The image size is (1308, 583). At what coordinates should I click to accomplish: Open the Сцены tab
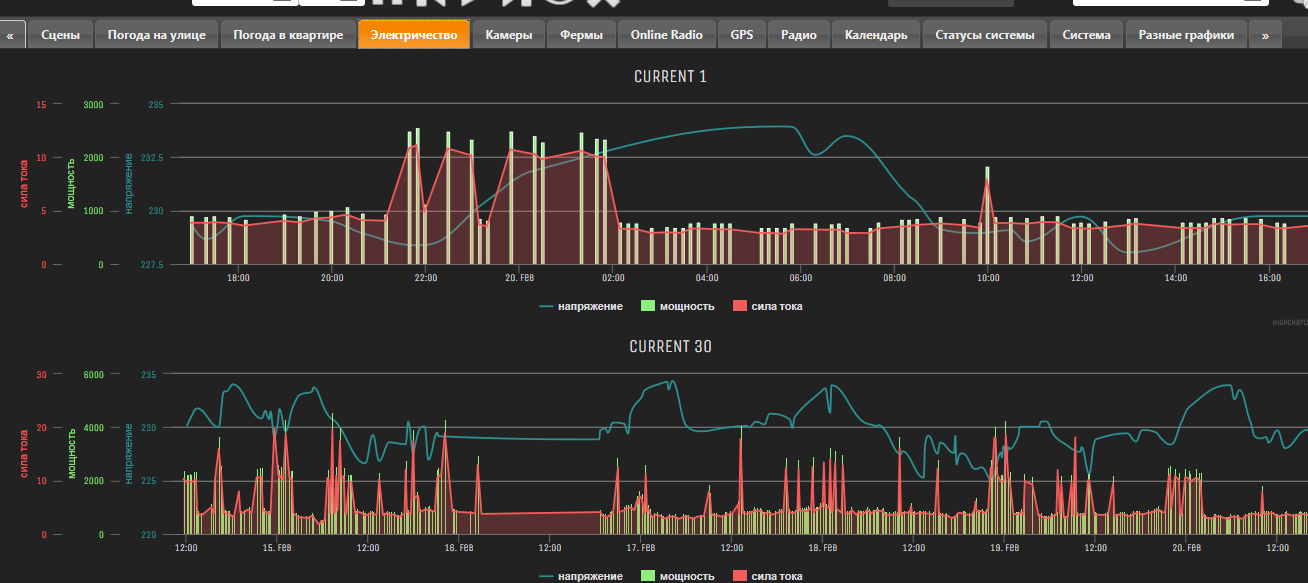tap(61, 35)
